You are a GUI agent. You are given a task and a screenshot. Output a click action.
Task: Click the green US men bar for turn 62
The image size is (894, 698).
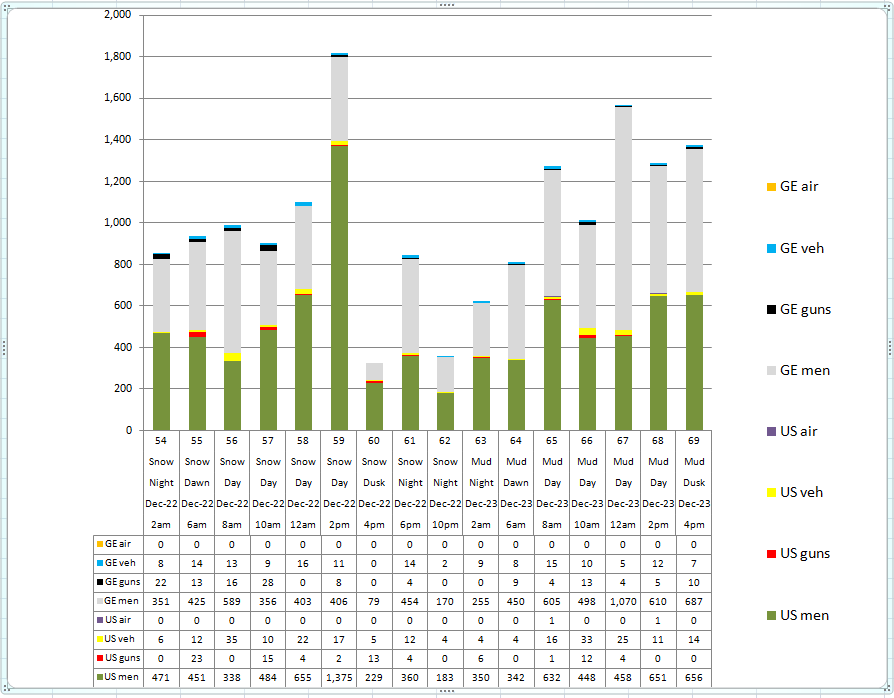click(445, 411)
